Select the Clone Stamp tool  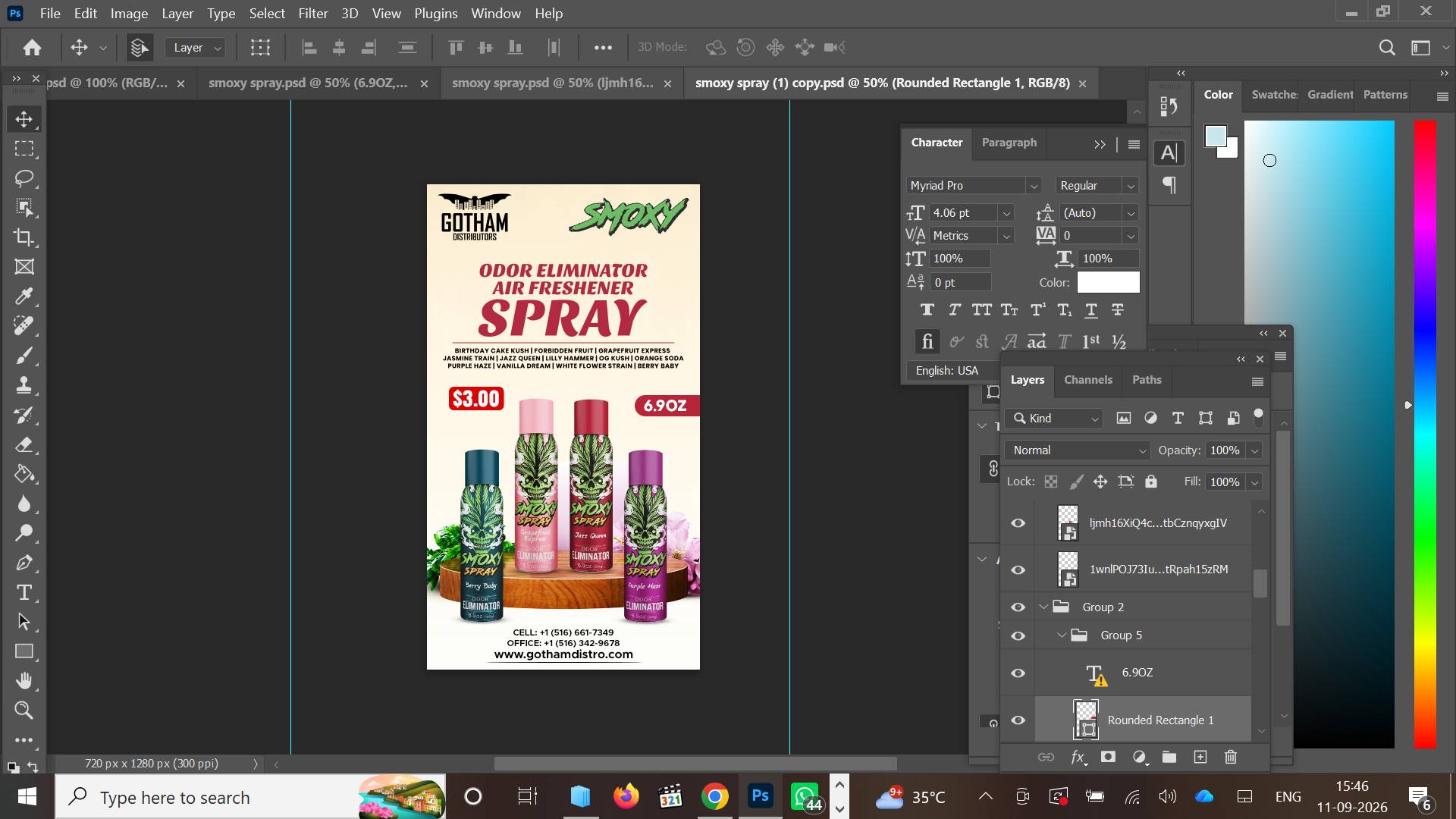24,385
